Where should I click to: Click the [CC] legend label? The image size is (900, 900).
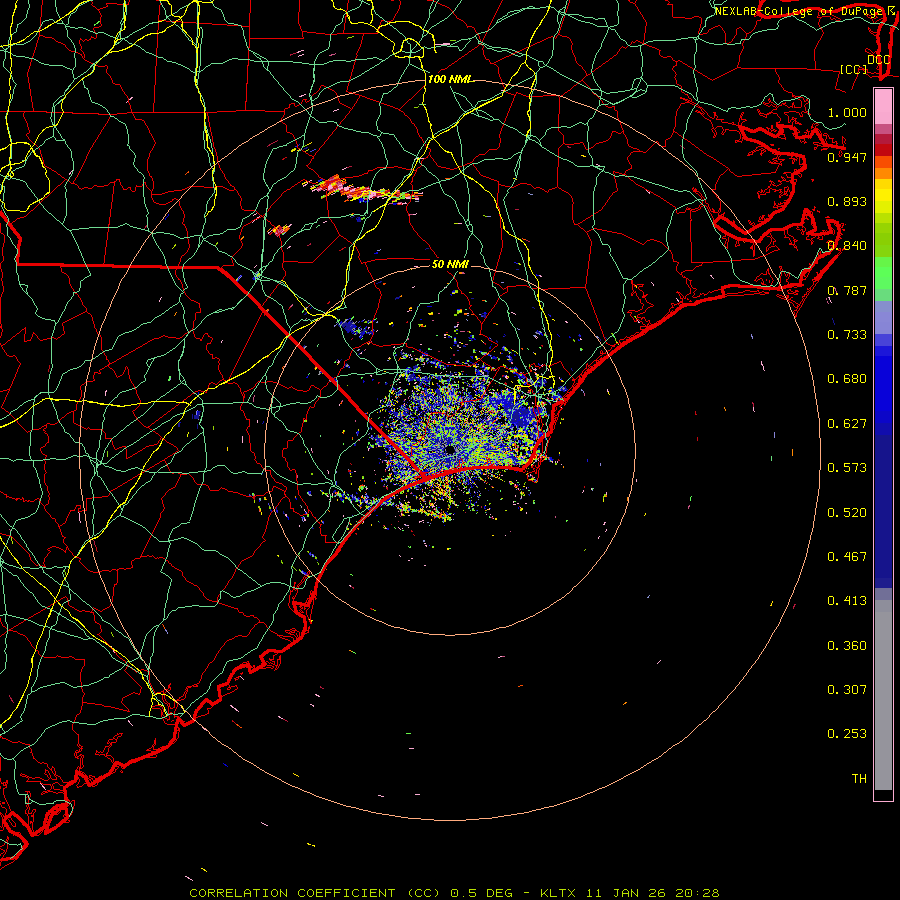pyautogui.click(x=854, y=69)
